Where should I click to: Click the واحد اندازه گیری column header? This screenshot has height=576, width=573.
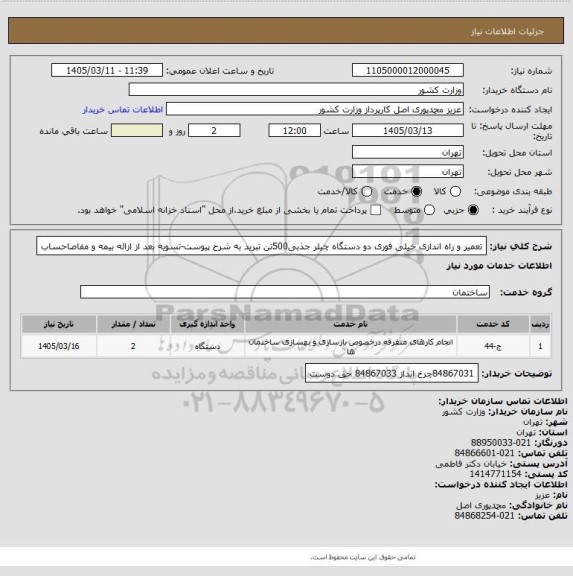click(x=207, y=324)
